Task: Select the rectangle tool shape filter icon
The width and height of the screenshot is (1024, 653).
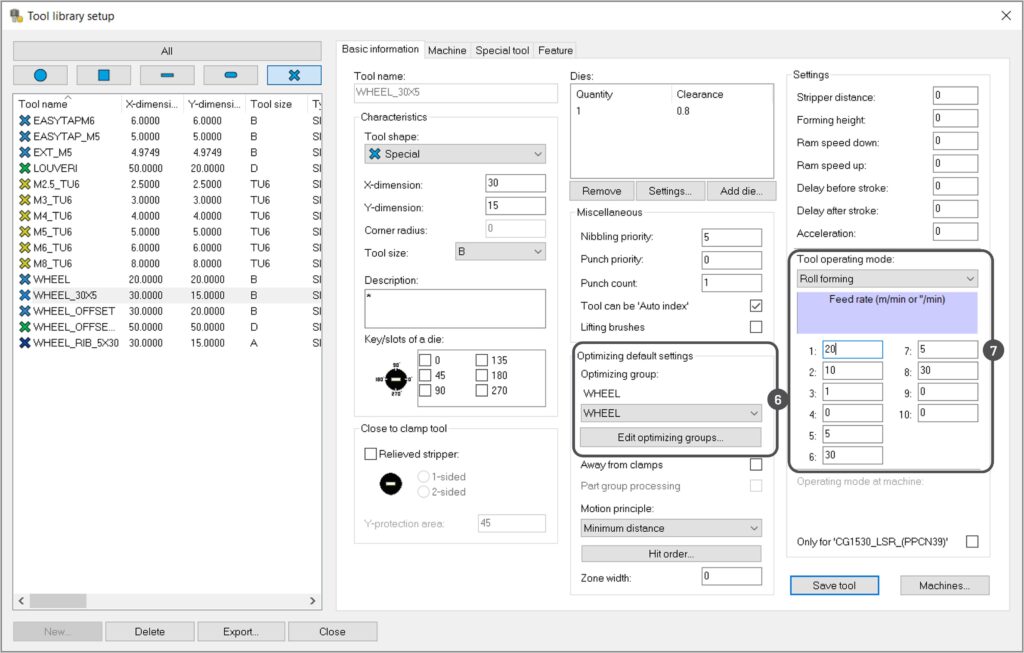Action: pyautogui.click(x=167, y=75)
